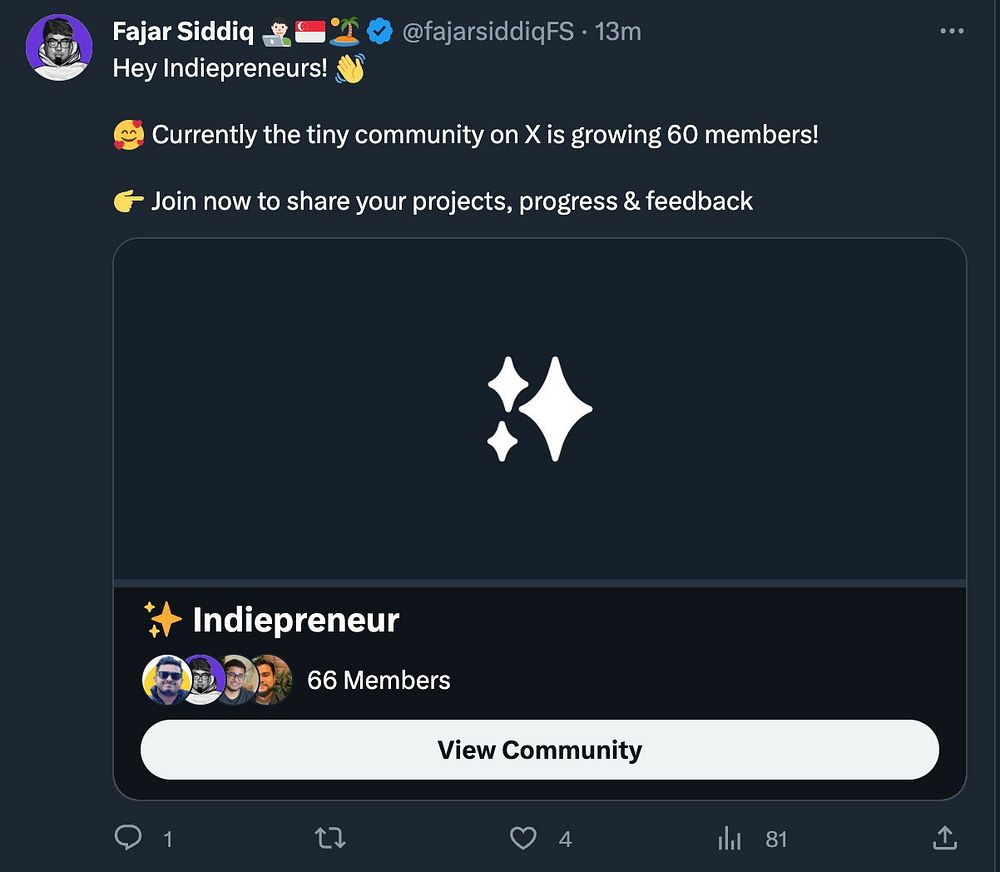Click the 13m timestamp
The width and height of the screenshot is (1000, 872).
coord(618,32)
